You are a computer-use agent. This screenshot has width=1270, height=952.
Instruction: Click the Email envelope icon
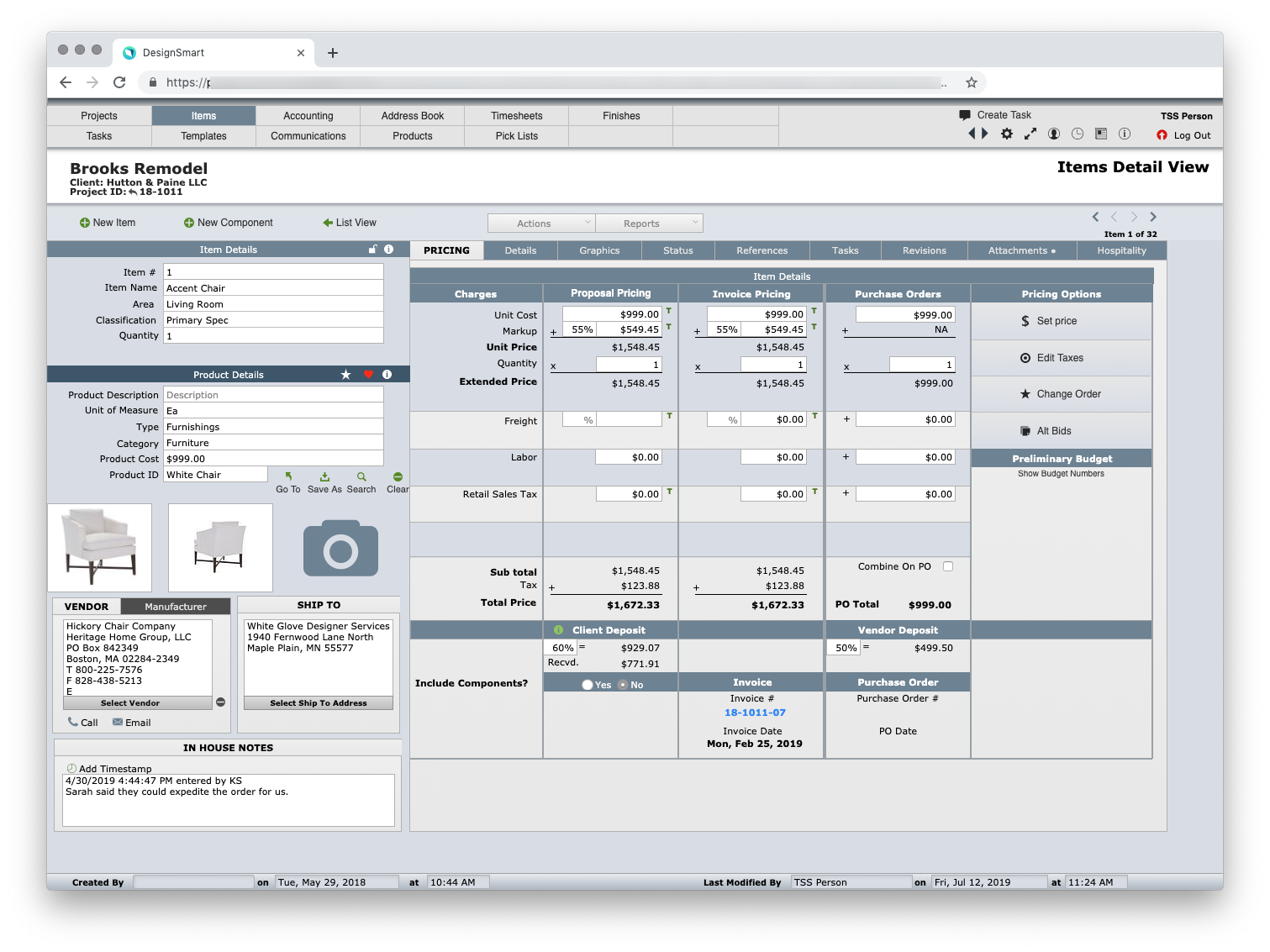pyautogui.click(x=118, y=722)
